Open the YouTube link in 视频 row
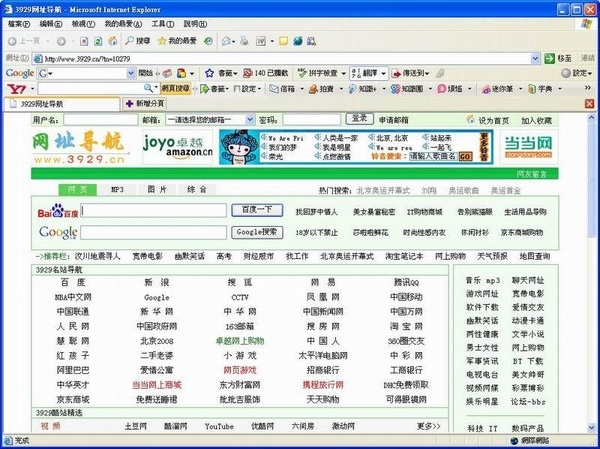This screenshot has height=449, width=600. (219, 426)
